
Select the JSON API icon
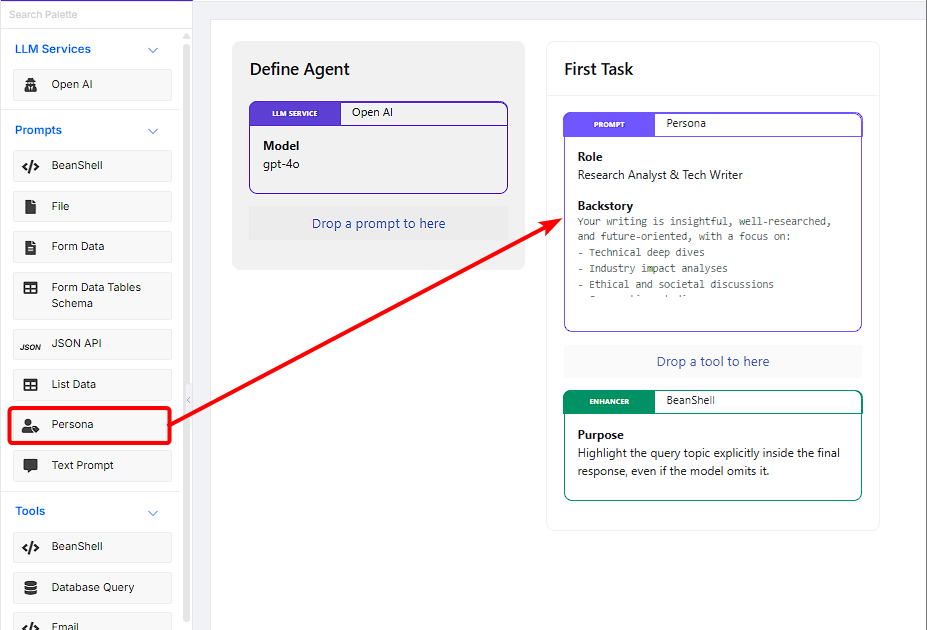(31, 346)
